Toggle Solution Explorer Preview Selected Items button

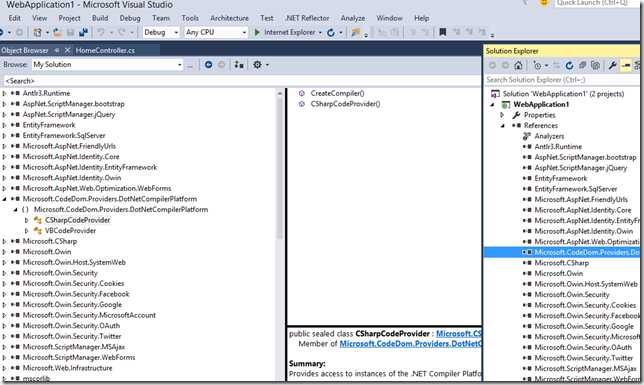[626, 65]
